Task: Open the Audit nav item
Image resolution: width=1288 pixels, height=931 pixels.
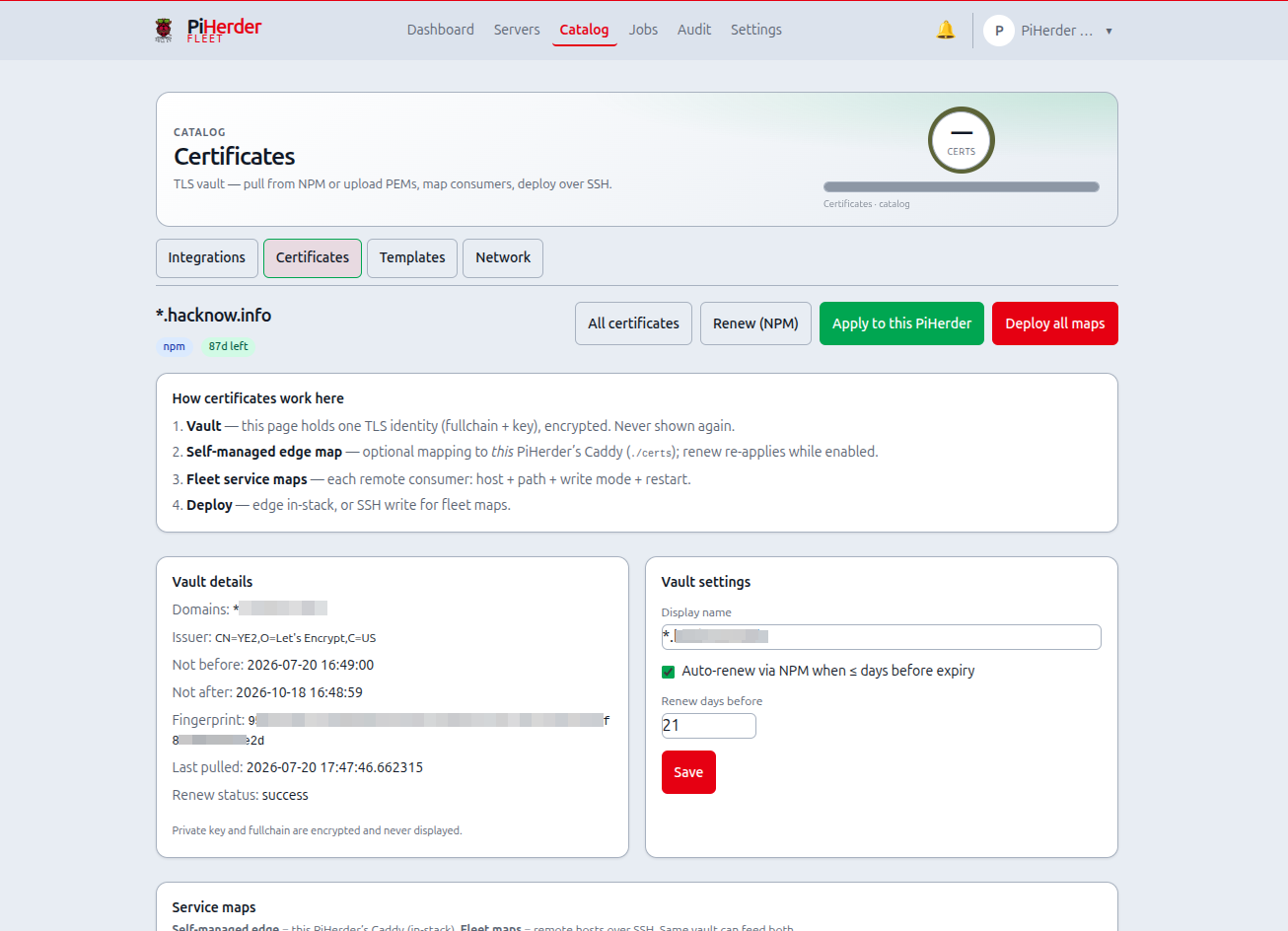Action: click(x=694, y=30)
